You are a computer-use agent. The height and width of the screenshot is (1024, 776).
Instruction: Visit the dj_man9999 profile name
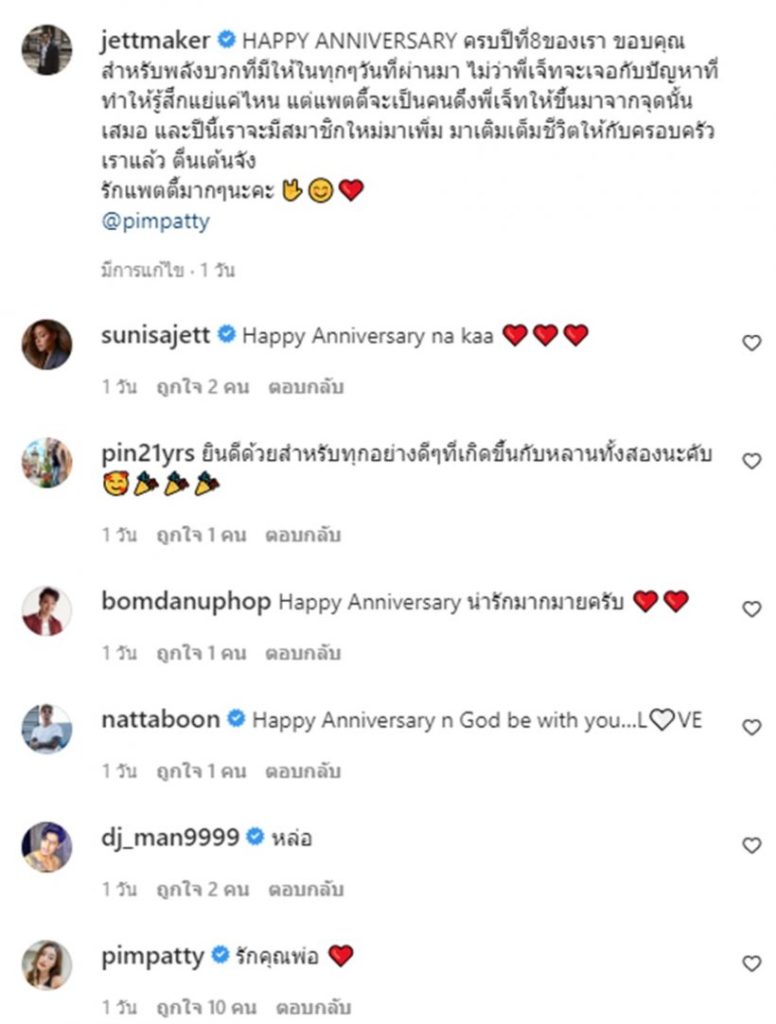171,837
